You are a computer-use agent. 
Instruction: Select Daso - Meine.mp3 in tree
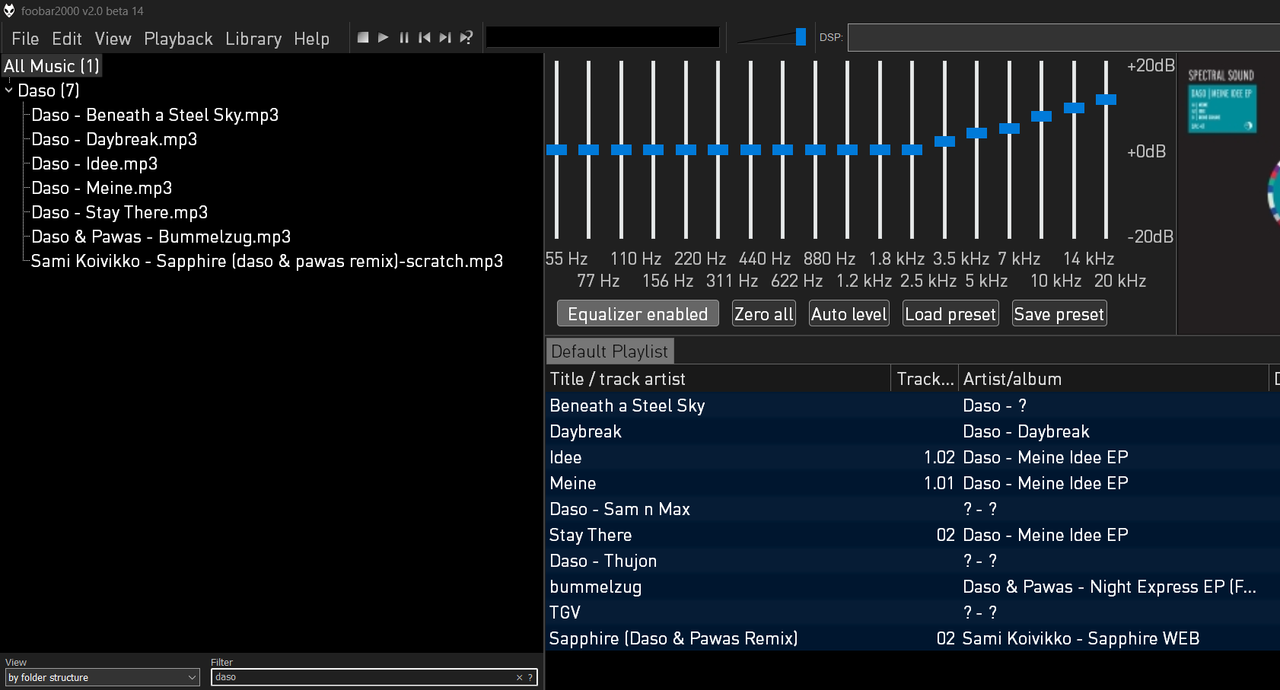101,188
